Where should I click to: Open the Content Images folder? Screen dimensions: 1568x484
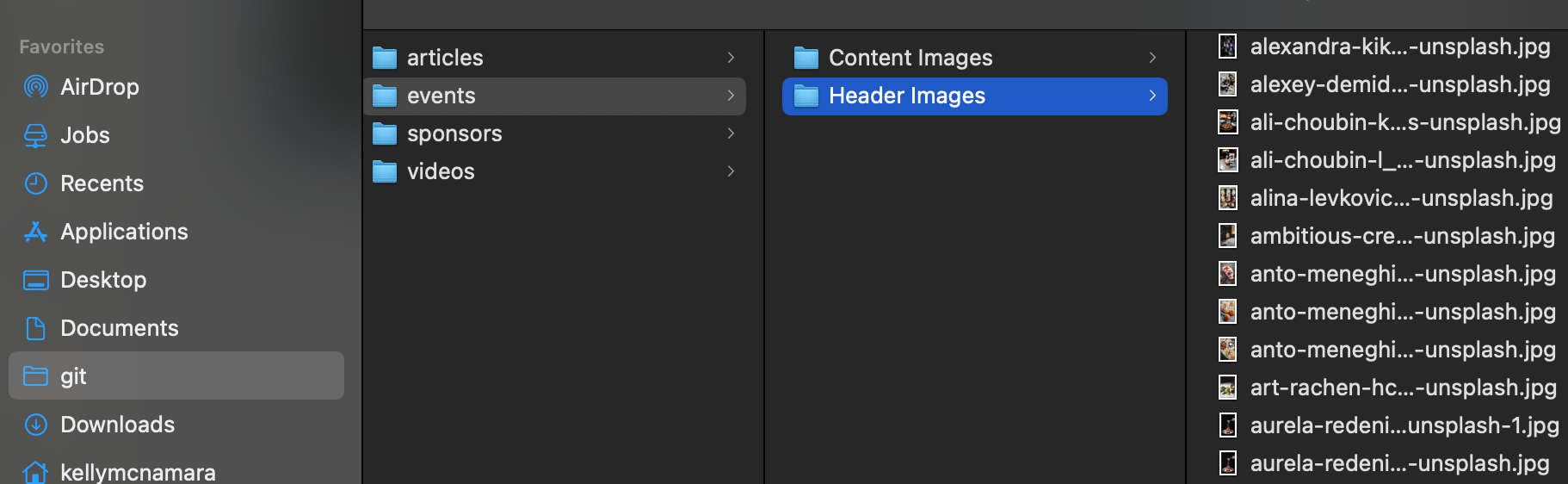click(x=975, y=58)
